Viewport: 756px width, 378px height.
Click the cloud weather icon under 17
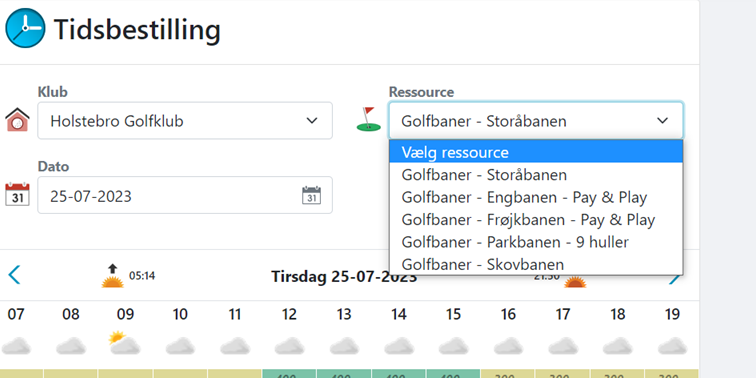tap(563, 346)
